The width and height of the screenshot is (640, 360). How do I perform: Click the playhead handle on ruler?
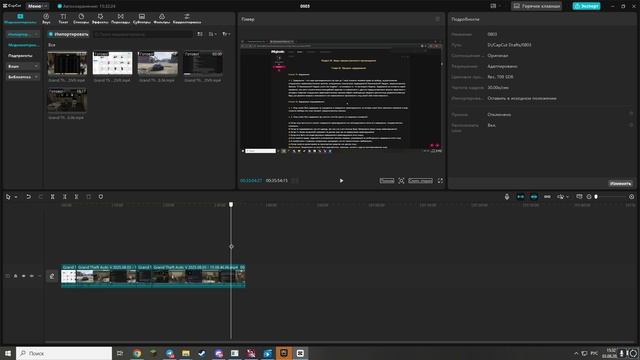coord(231,204)
